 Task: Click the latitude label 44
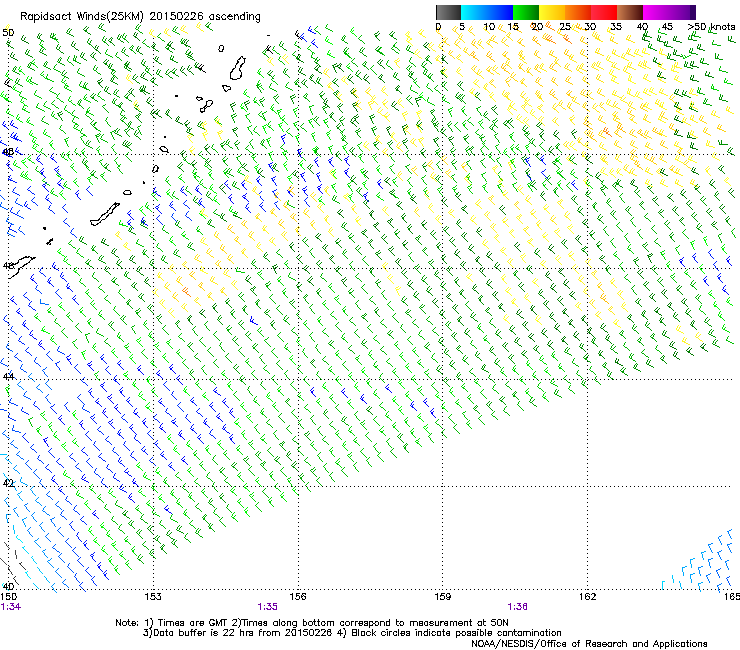tap(8, 377)
